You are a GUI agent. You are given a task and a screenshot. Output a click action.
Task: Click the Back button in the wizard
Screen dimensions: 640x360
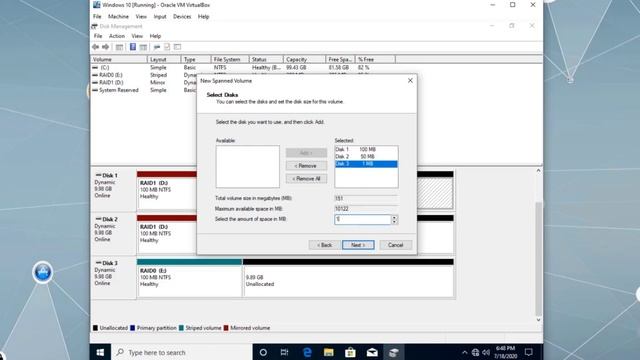click(324, 245)
